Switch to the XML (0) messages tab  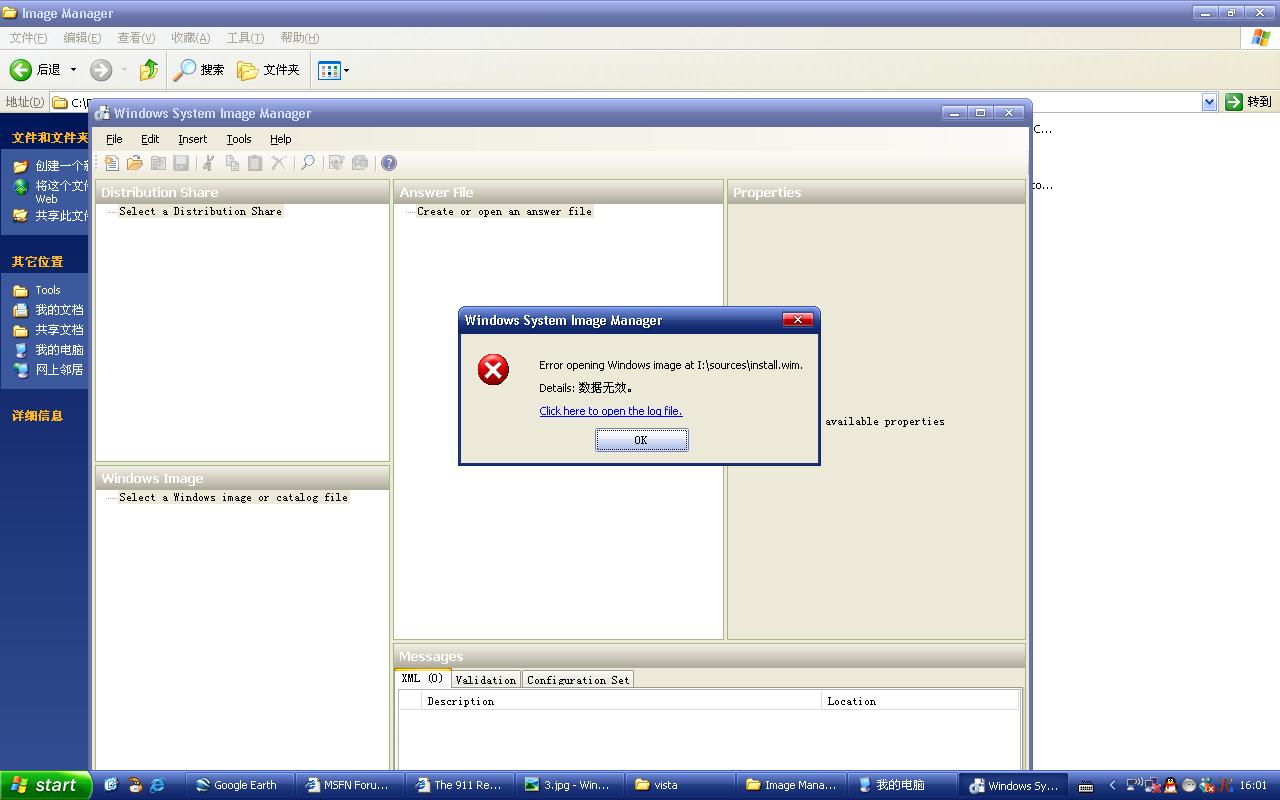tap(422, 679)
